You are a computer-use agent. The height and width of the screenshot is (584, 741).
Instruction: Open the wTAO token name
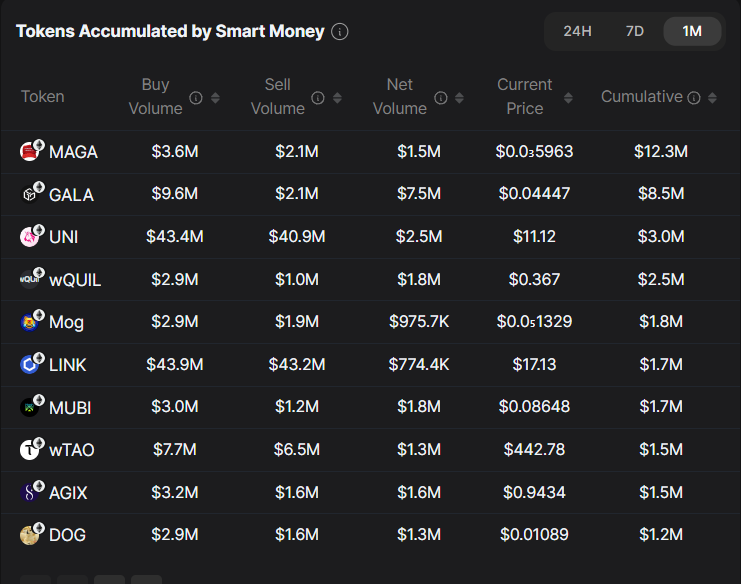coord(72,450)
